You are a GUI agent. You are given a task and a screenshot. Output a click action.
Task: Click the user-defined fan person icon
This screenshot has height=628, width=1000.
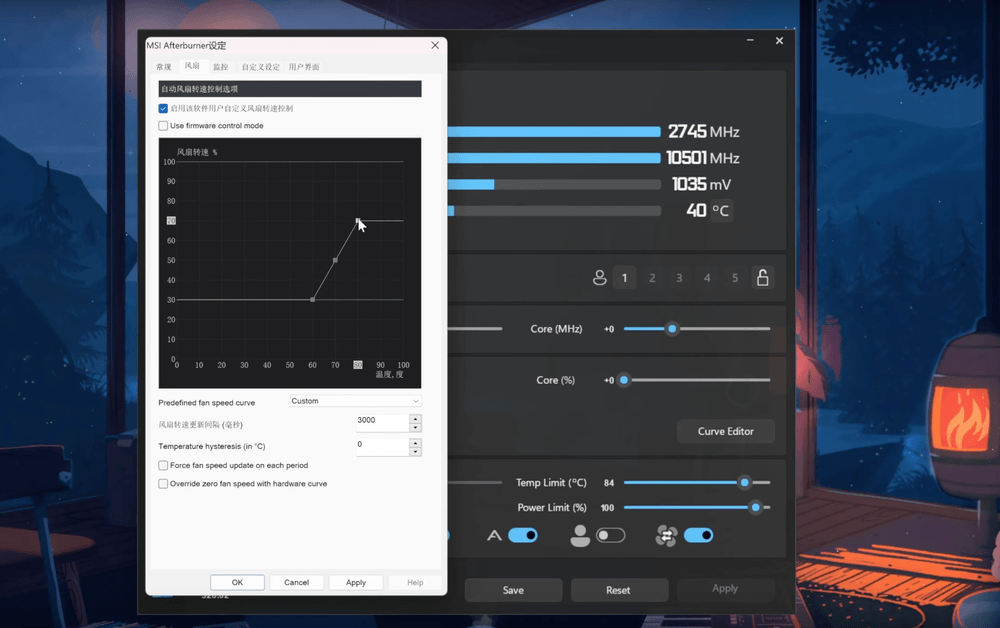[x=580, y=536]
